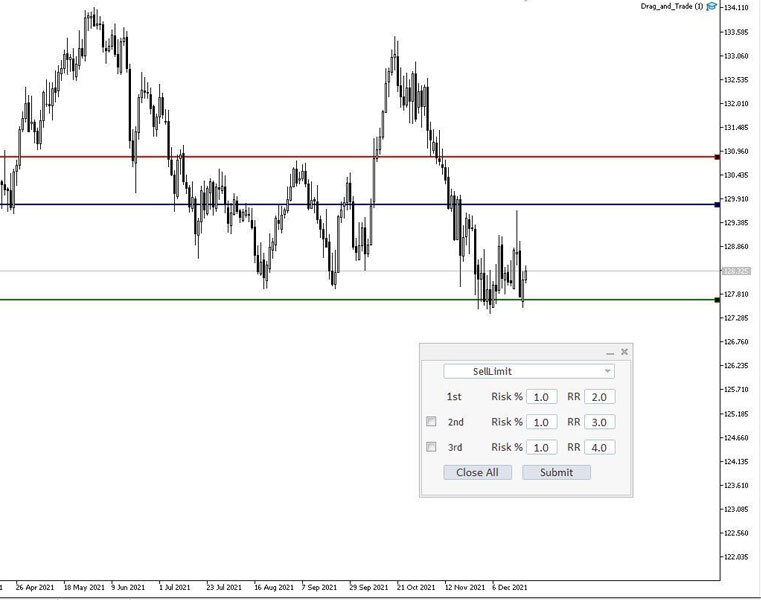Screen dimensions: 761x600
Task: Click the blue line handle at the price axis
Action: point(717,205)
